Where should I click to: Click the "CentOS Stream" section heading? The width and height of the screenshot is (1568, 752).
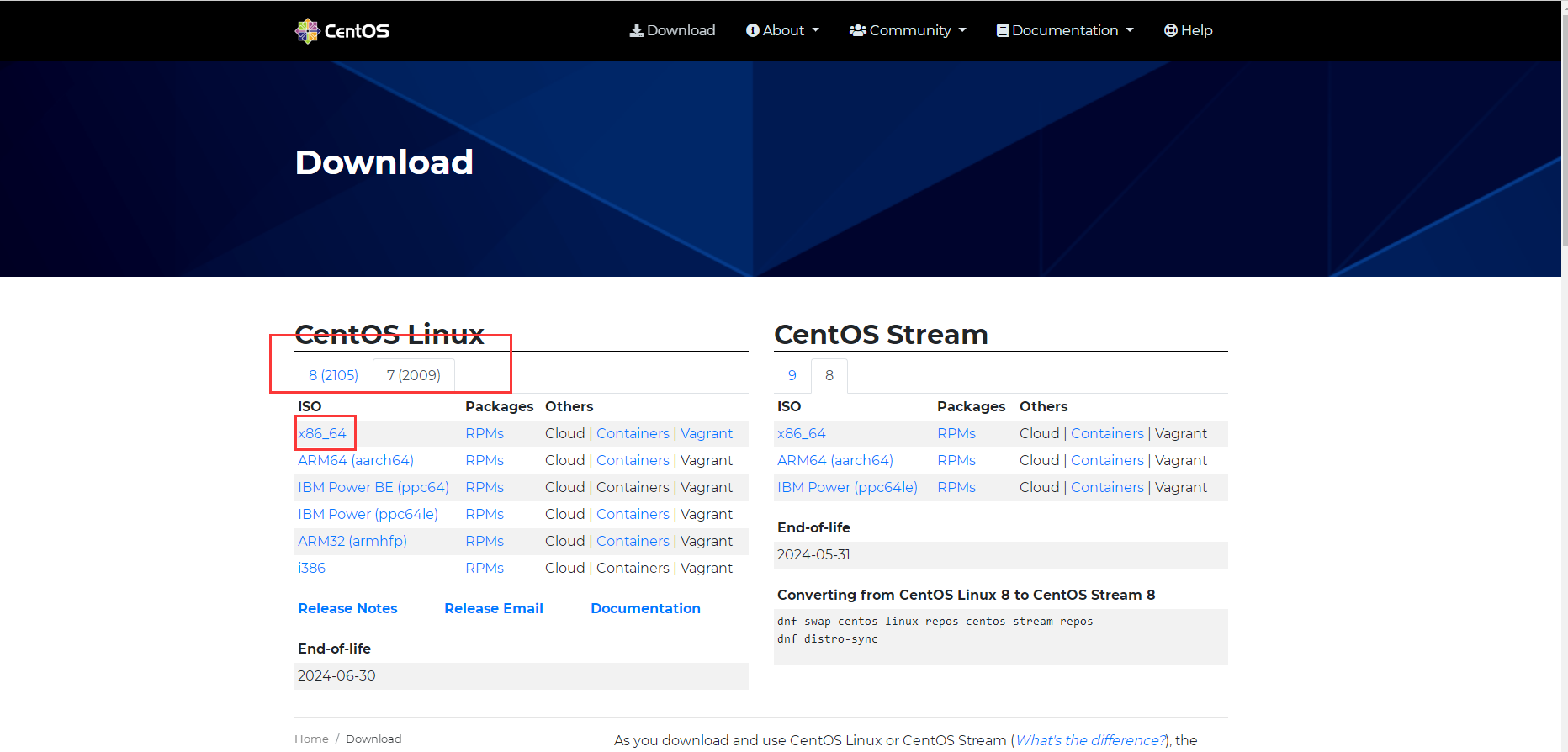tap(881, 334)
